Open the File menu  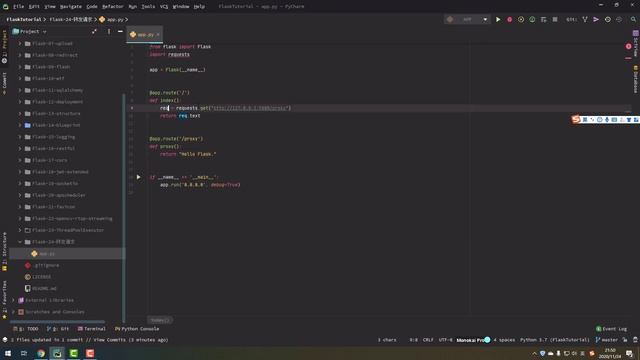[x=18, y=7]
